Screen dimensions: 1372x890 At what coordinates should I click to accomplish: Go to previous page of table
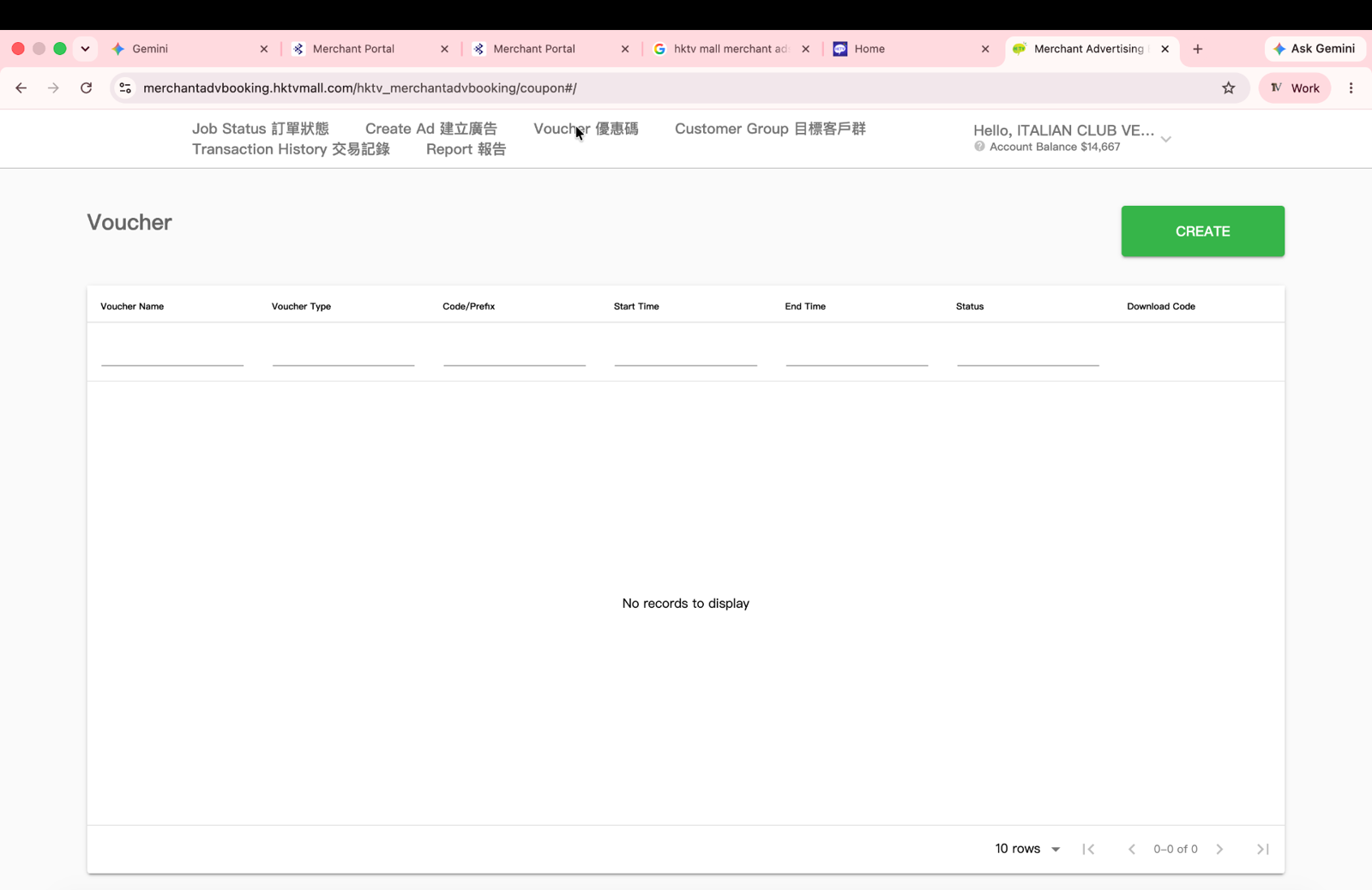(1131, 849)
